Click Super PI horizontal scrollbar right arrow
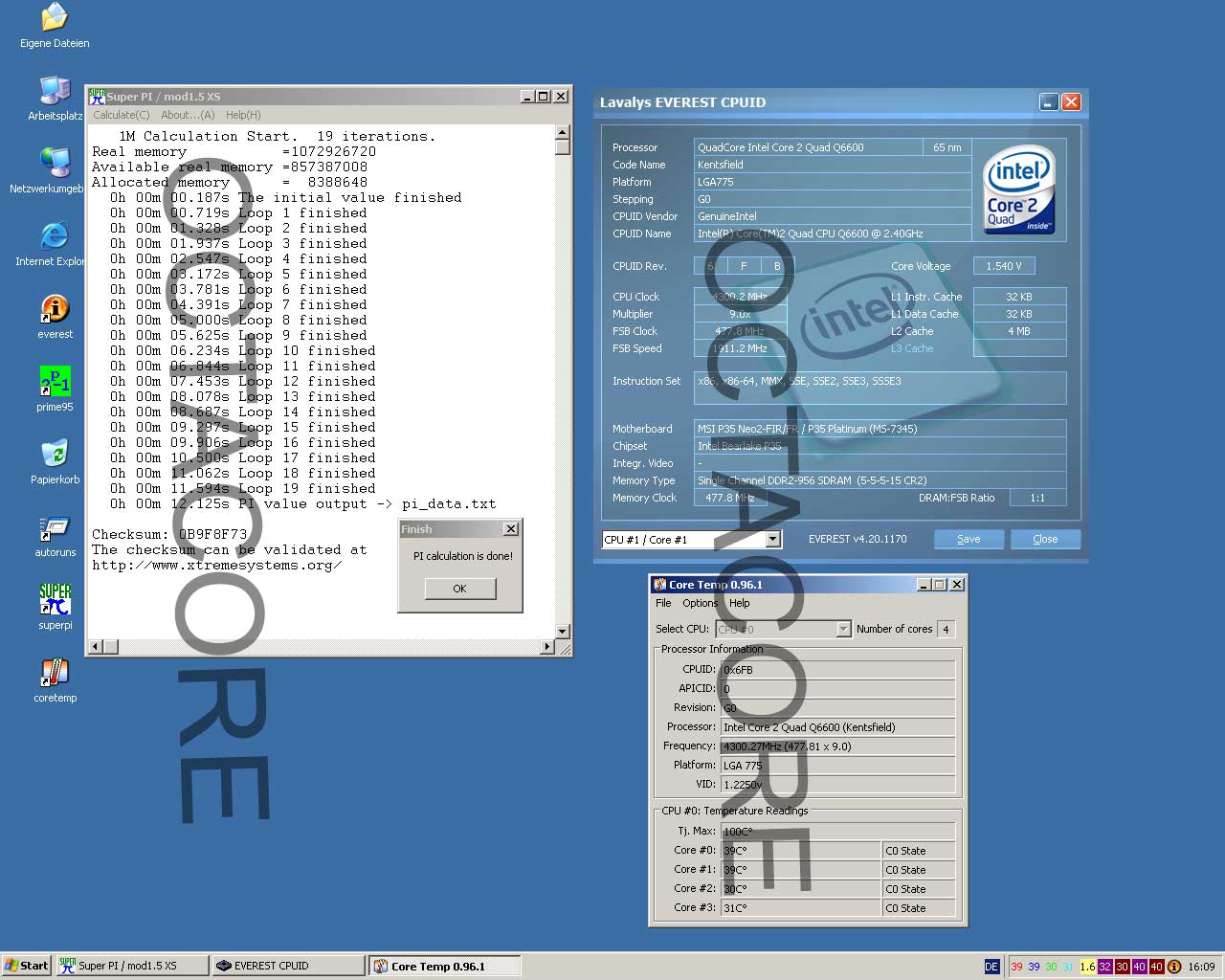Image resolution: width=1225 pixels, height=980 pixels. 547,647
